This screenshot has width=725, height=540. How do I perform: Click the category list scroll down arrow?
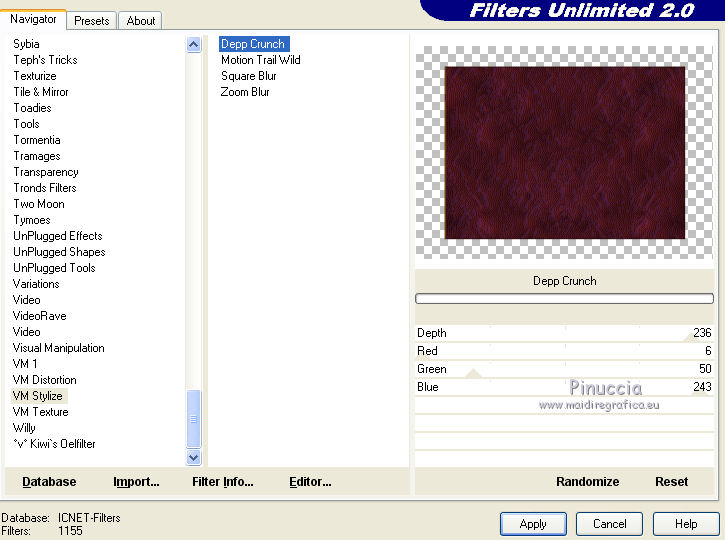(193, 457)
